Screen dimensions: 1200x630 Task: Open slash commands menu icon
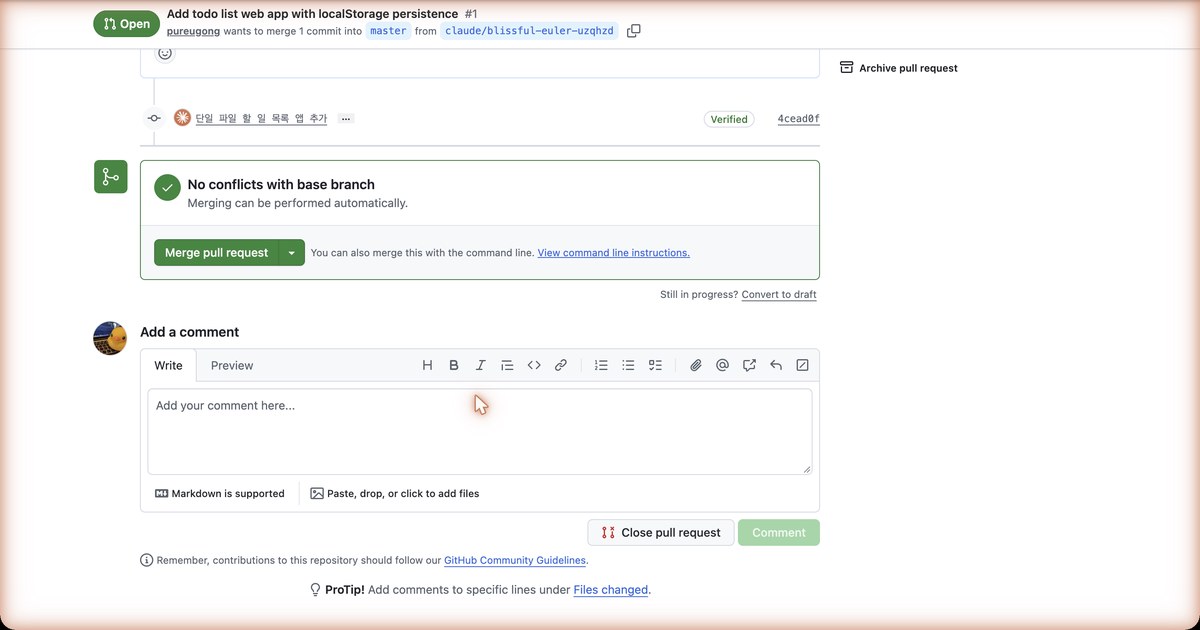click(802, 365)
